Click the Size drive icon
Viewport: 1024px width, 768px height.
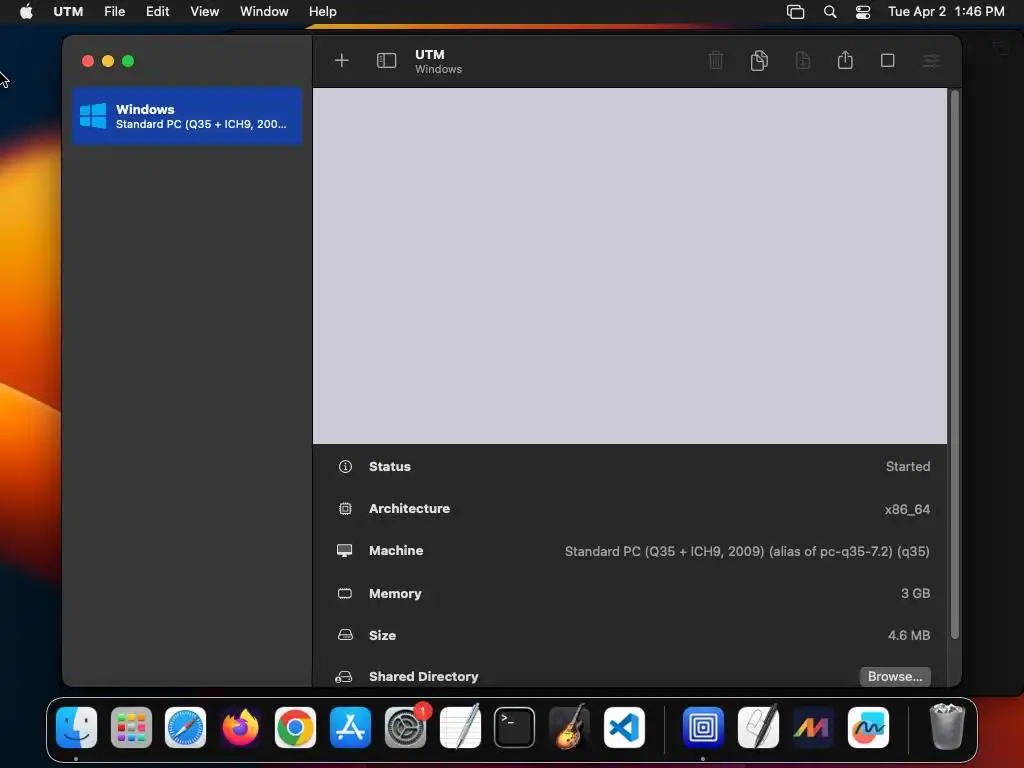tap(345, 635)
